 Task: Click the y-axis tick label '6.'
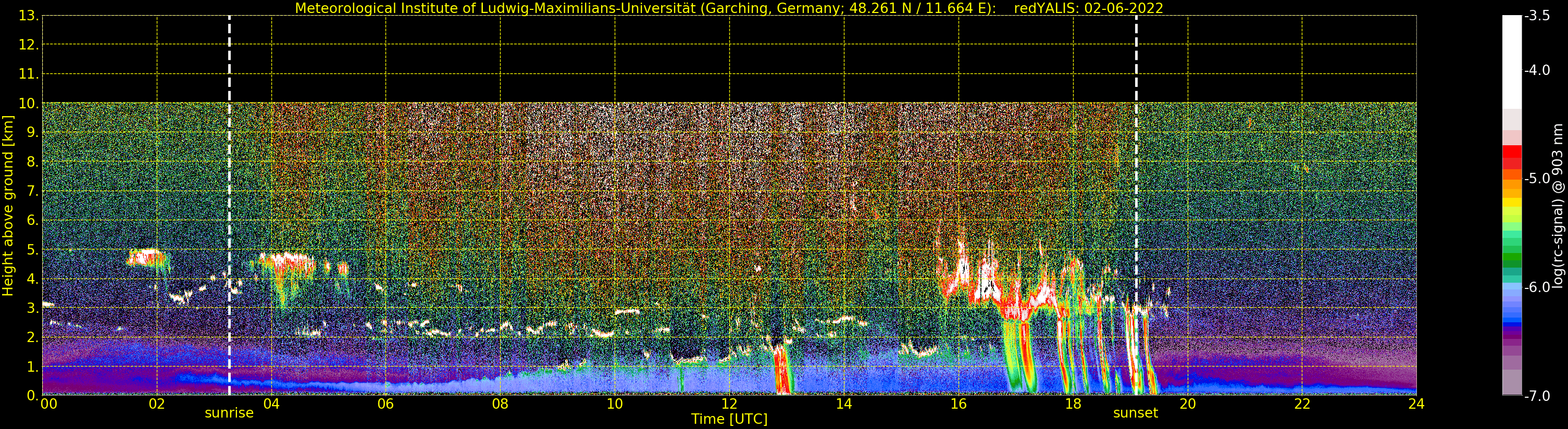(33, 220)
